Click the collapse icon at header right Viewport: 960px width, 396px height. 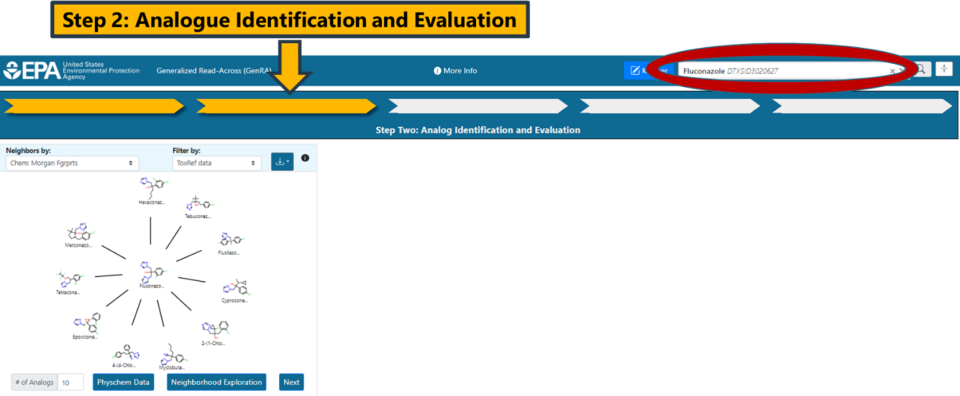(x=944, y=69)
